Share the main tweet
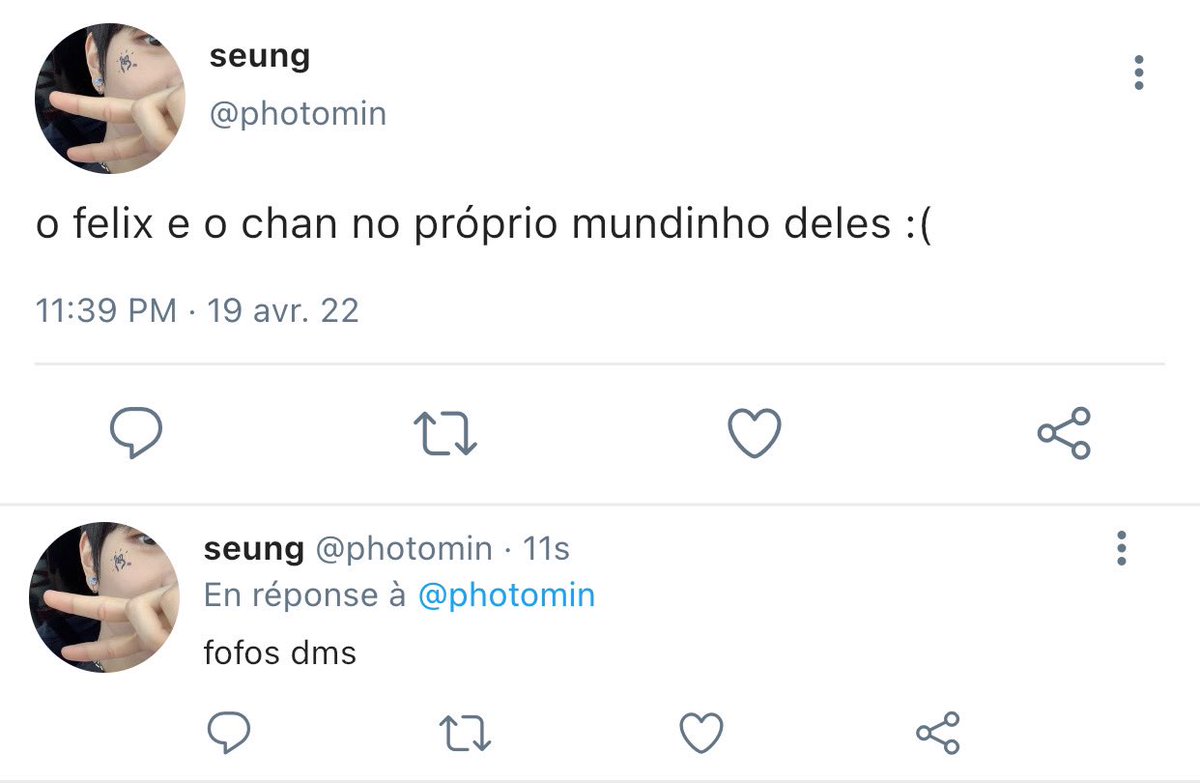This screenshot has width=1200, height=783. [x=1064, y=433]
